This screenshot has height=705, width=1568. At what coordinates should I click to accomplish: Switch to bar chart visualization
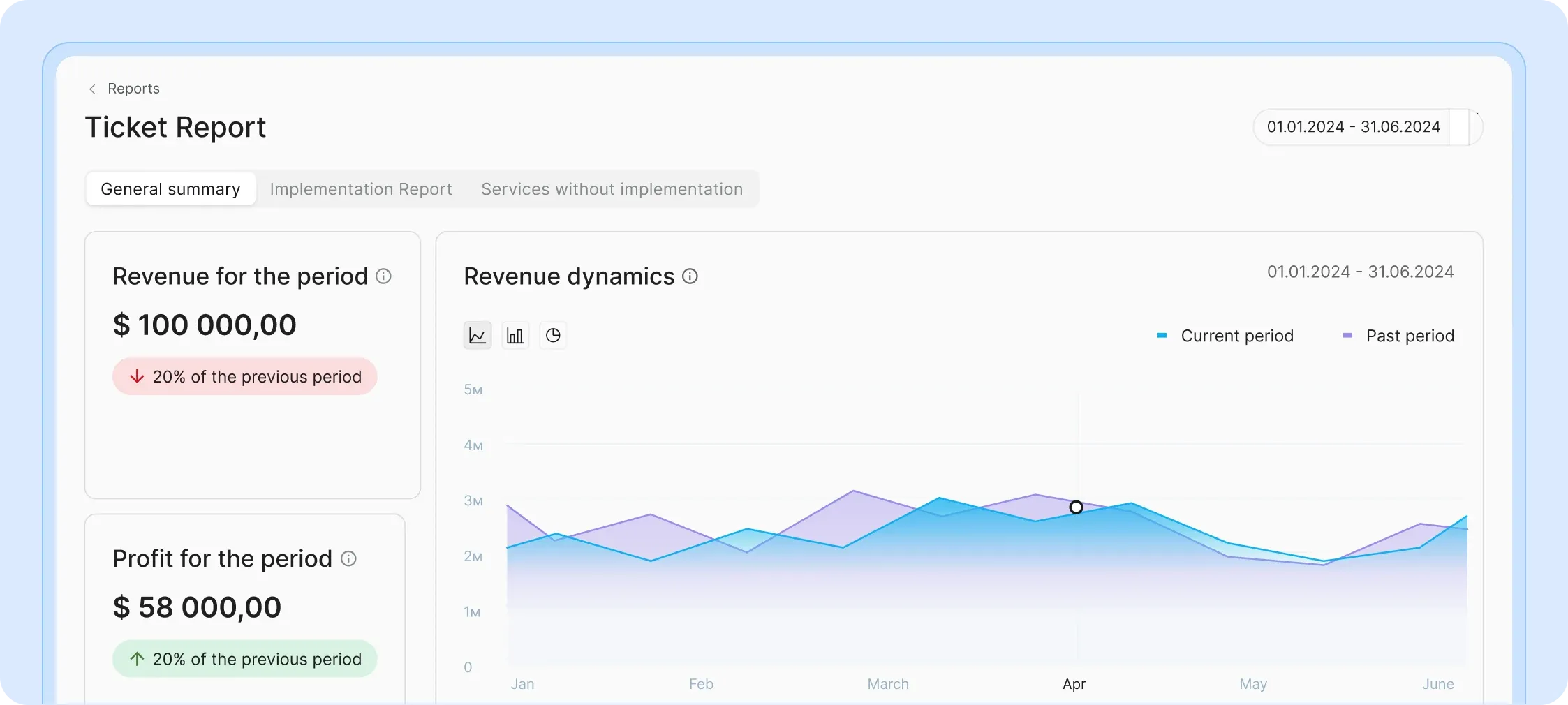click(515, 335)
